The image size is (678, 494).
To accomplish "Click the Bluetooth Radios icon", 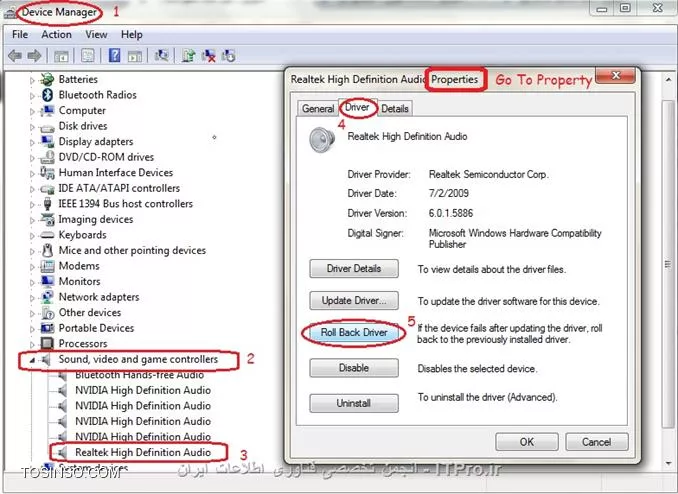I will point(47,95).
